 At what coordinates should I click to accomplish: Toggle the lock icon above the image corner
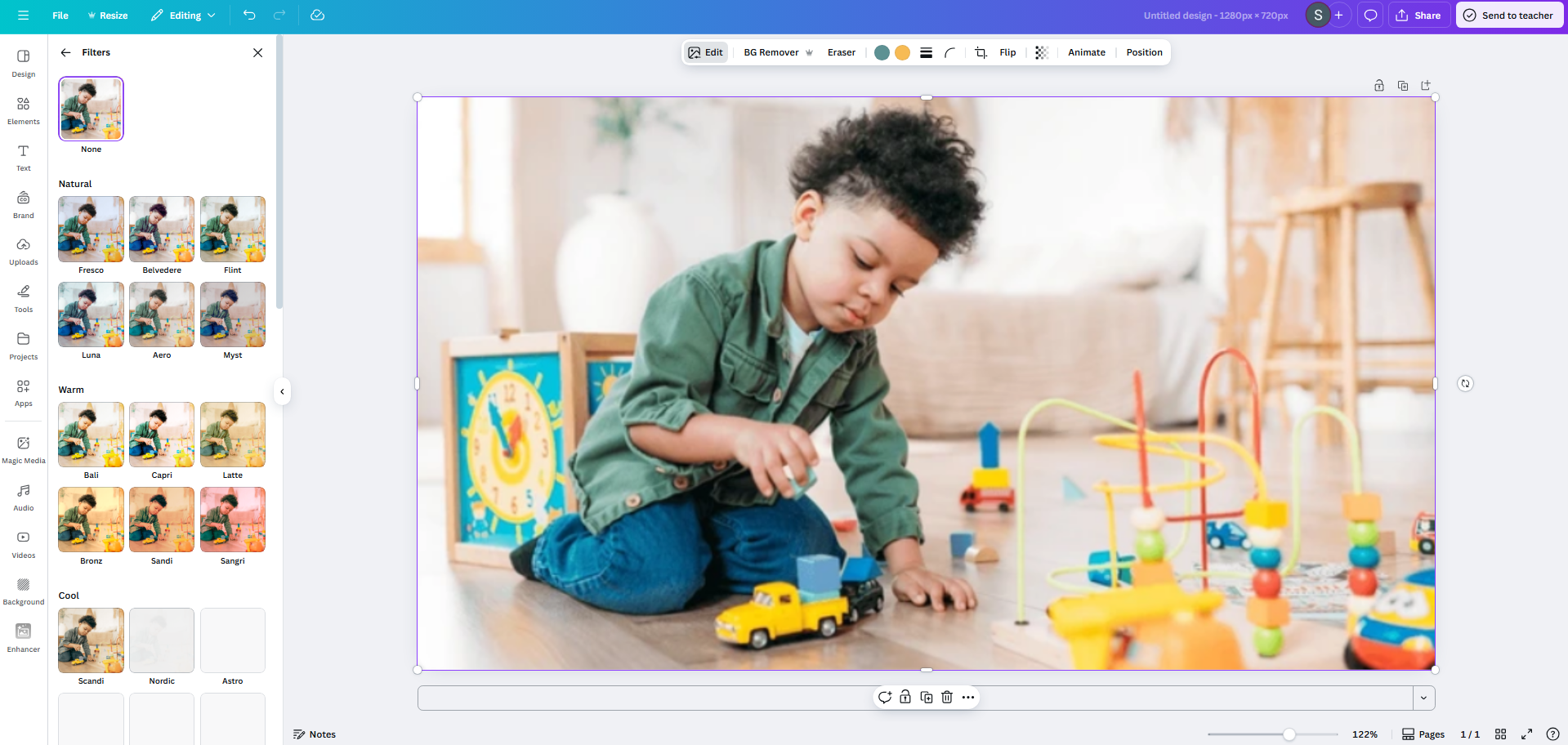1378,85
